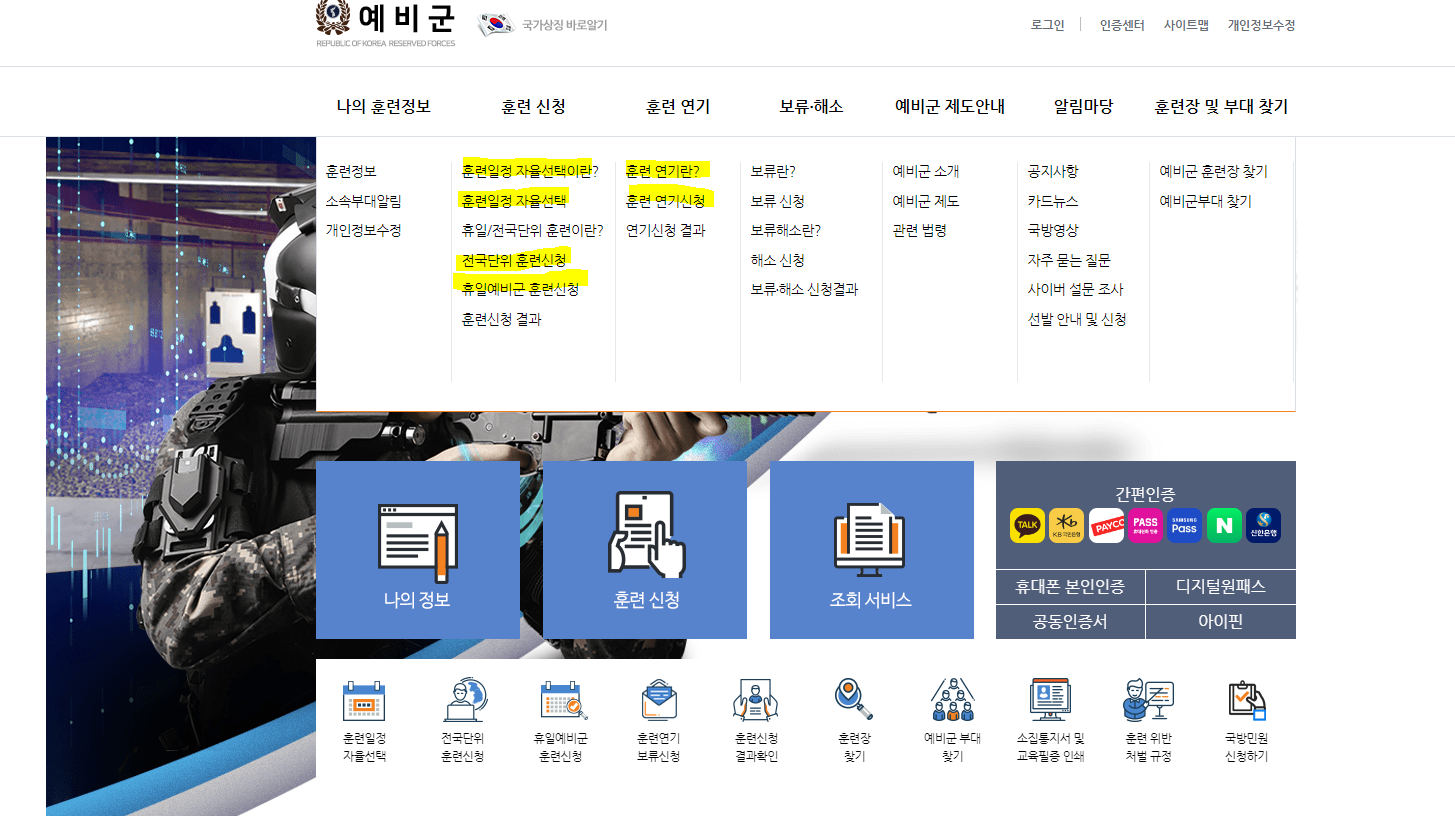Screen dimensions: 1455x816
Task: Select 훈련일정 자율선택이란? submenu item
Action: coord(530,171)
